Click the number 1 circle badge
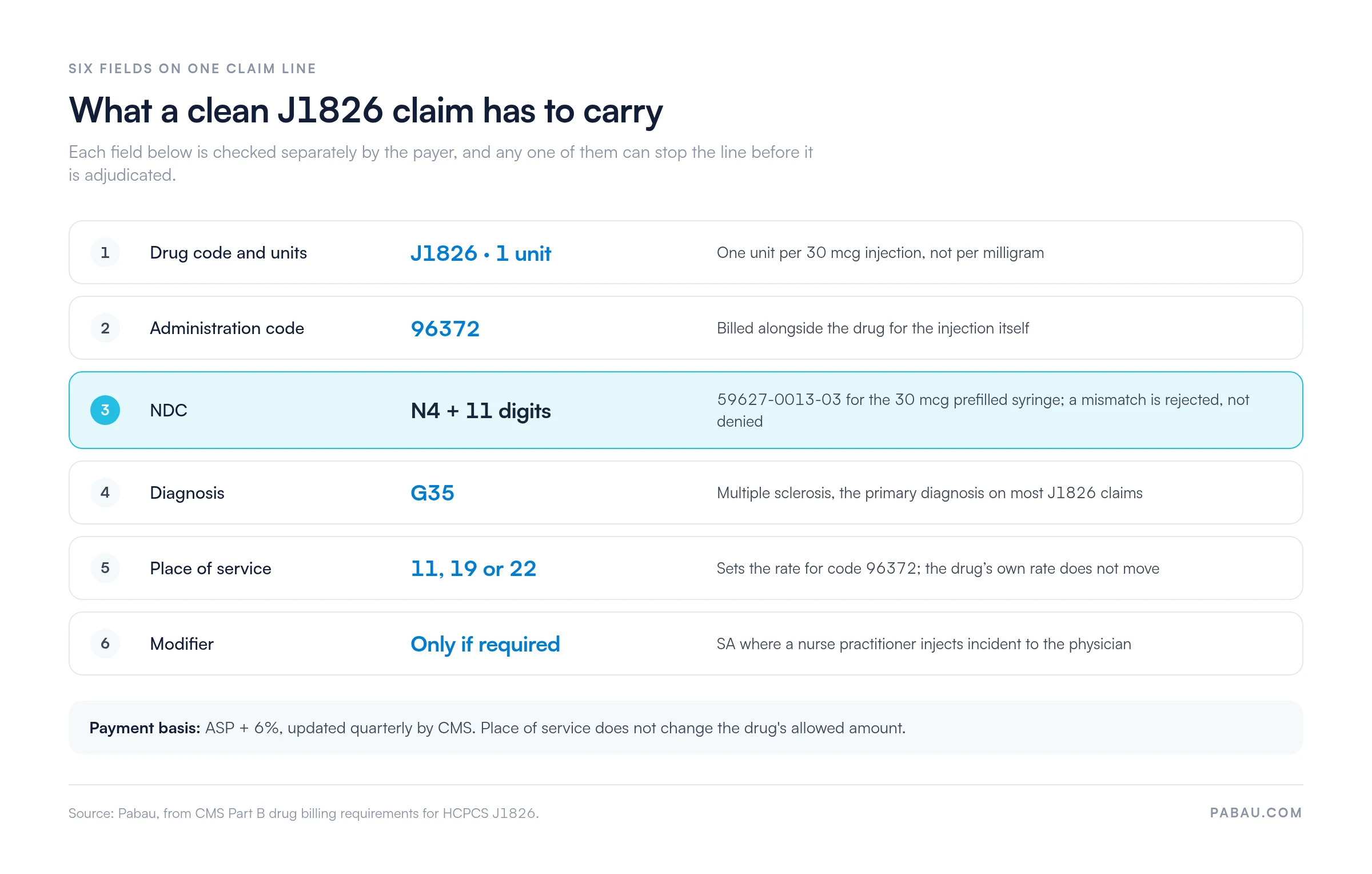The height and width of the screenshot is (874, 1372). pyautogui.click(x=105, y=252)
